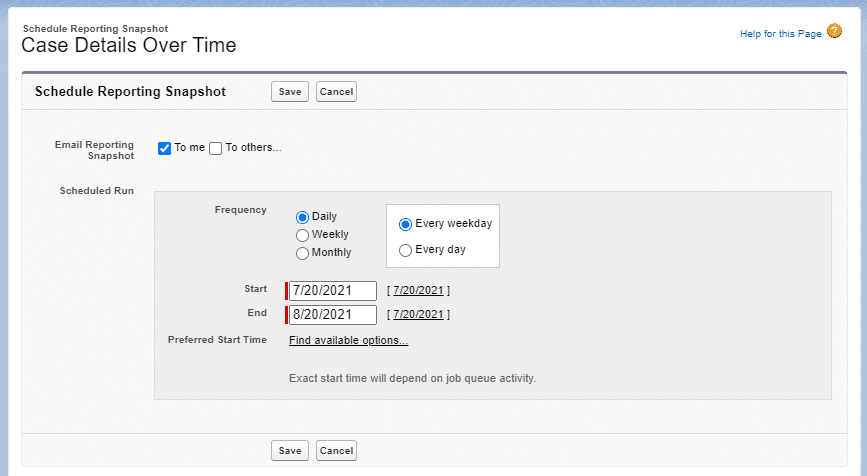The image size is (867, 476).
Task: Click the top Cancel button
Action: tap(336, 92)
